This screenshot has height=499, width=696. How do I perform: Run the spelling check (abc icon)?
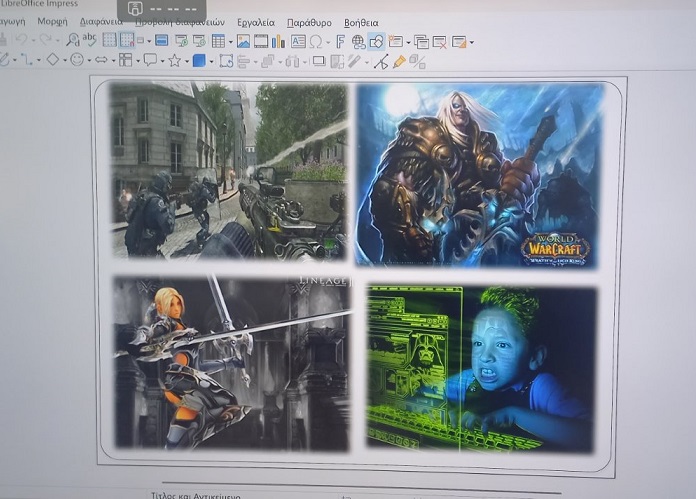point(89,40)
